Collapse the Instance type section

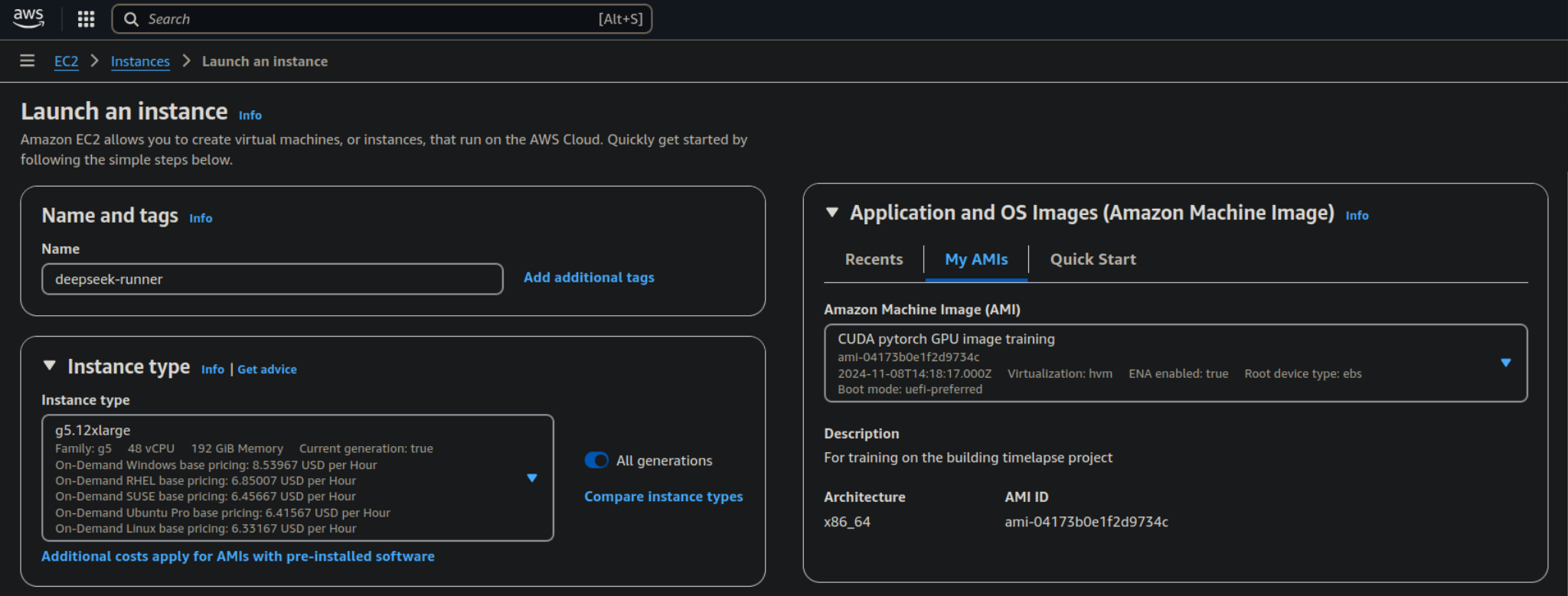50,366
